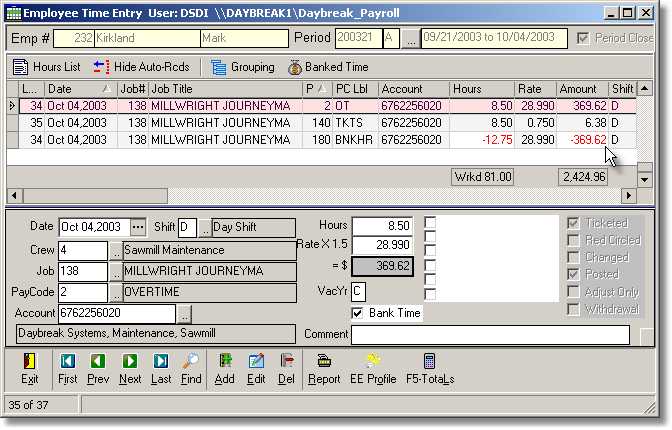
Task: Go to Prev record
Action: (98, 369)
